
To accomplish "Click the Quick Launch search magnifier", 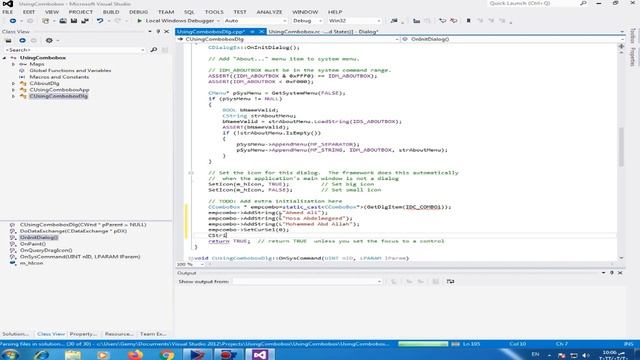I will [583, 3].
